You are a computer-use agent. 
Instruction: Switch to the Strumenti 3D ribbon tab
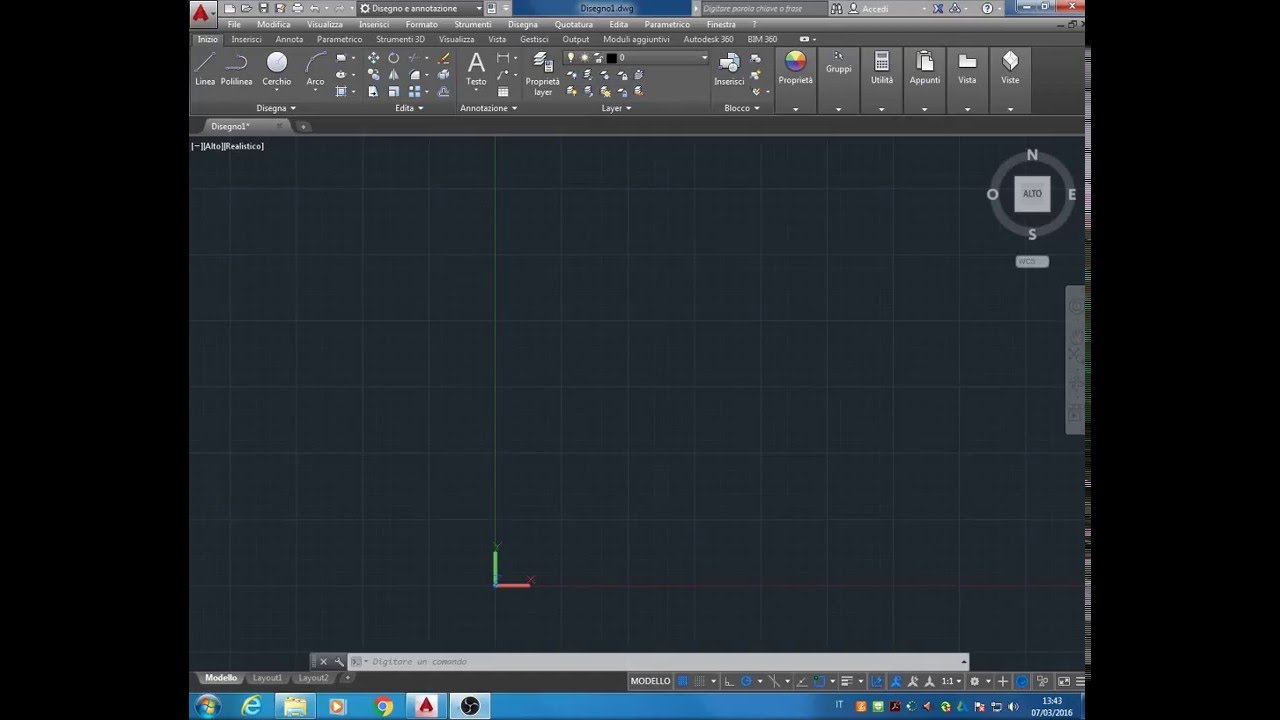click(x=400, y=39)
